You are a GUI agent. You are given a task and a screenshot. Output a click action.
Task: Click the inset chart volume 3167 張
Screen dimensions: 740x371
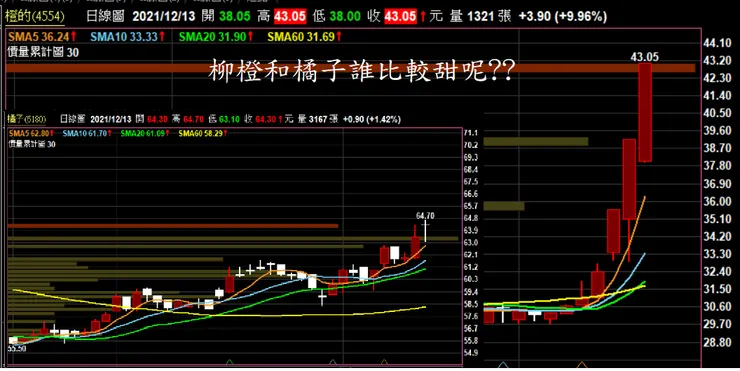point(323,119)
